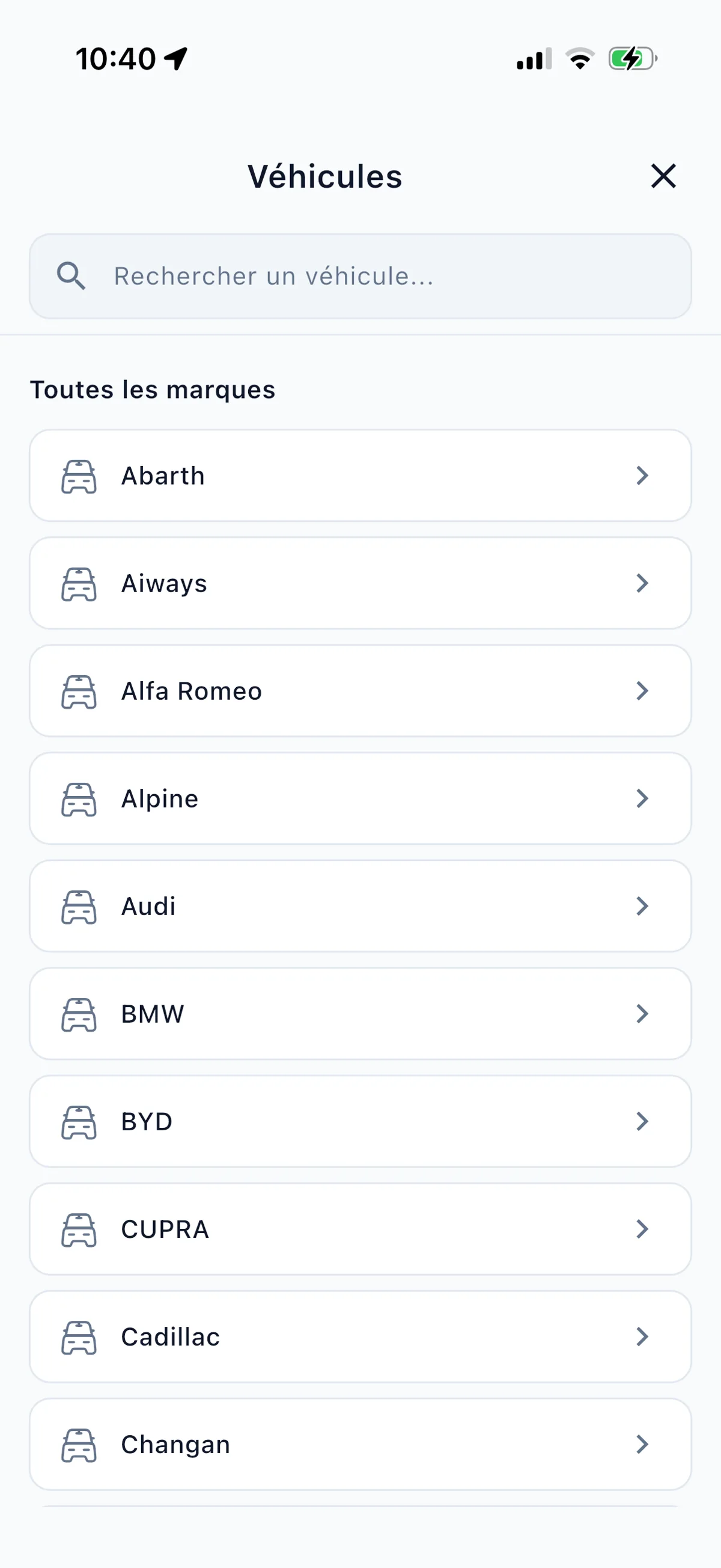Click the car icon beside Alpine
This screenshot has height=1568, width=721.
pos(79,798)
